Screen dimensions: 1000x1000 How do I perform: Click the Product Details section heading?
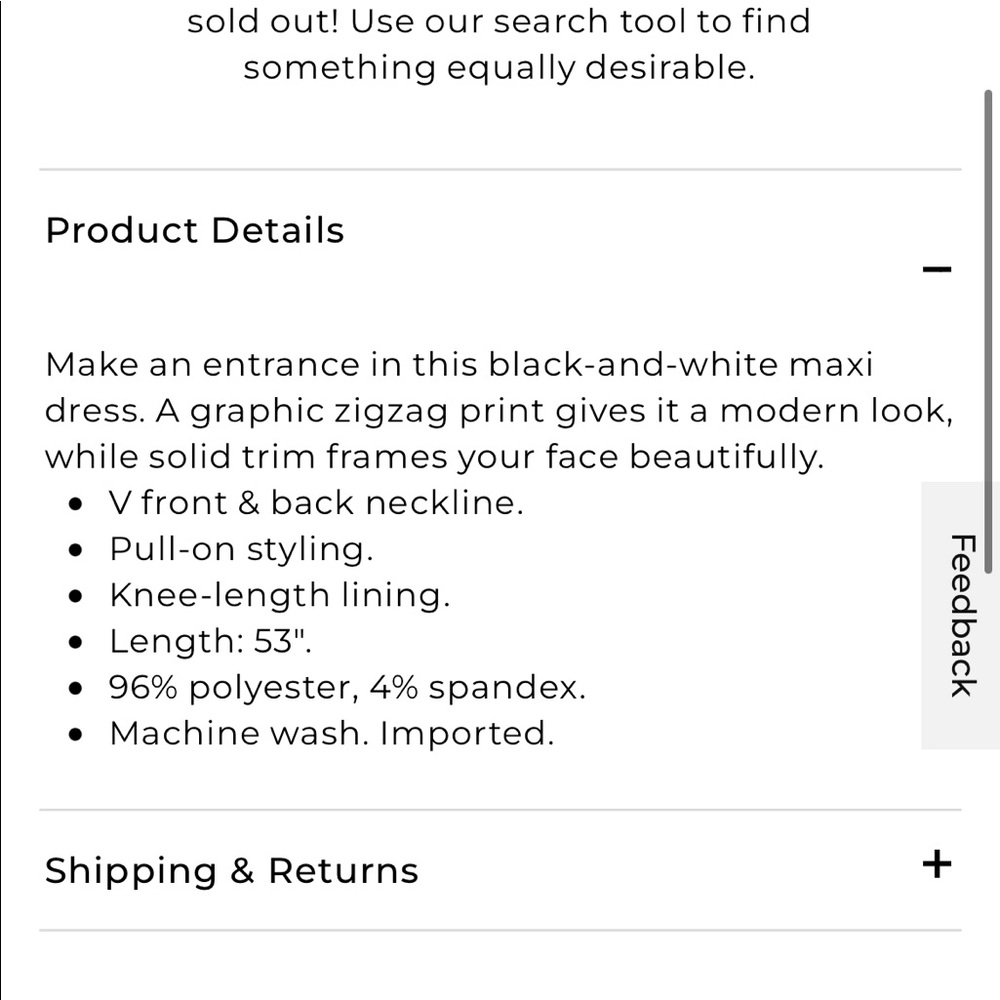195,230
